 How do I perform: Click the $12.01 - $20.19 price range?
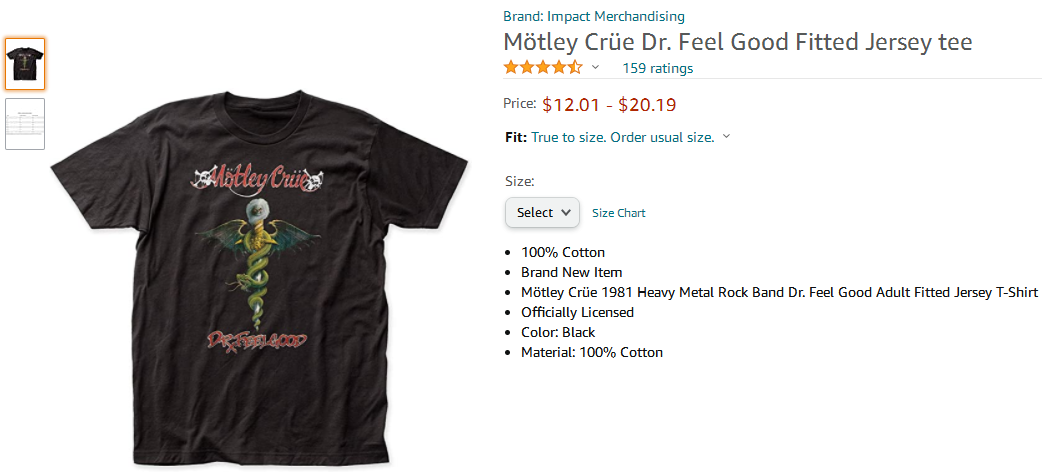[x=609, y=105]
